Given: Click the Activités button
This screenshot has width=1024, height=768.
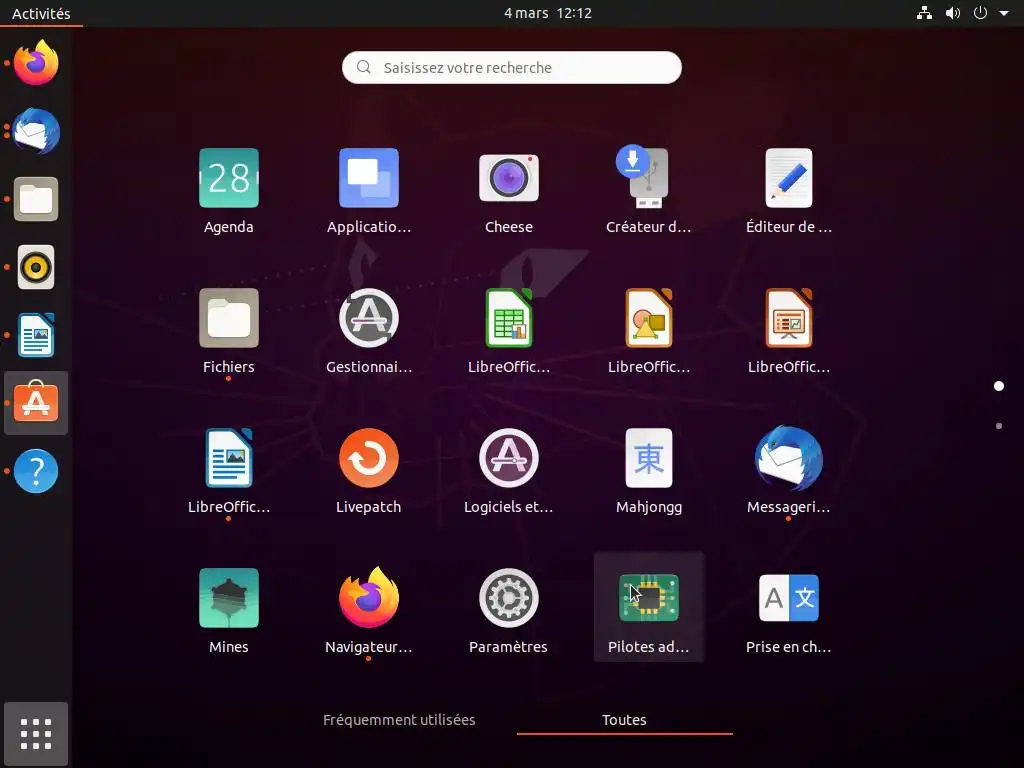Looking at the screenshot, I should (x=41, y=13).
